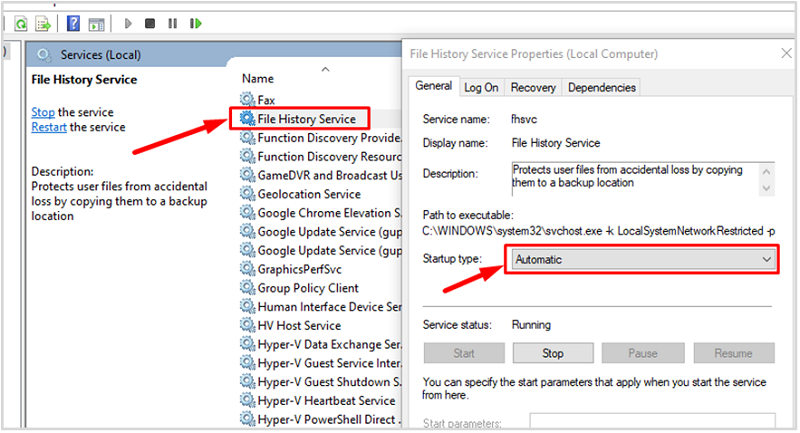The width and height of the screenshot is (800, 433).
Task: Click the Start Service toolbar icon
Action: pyautogui.click(x=127, y=22)
